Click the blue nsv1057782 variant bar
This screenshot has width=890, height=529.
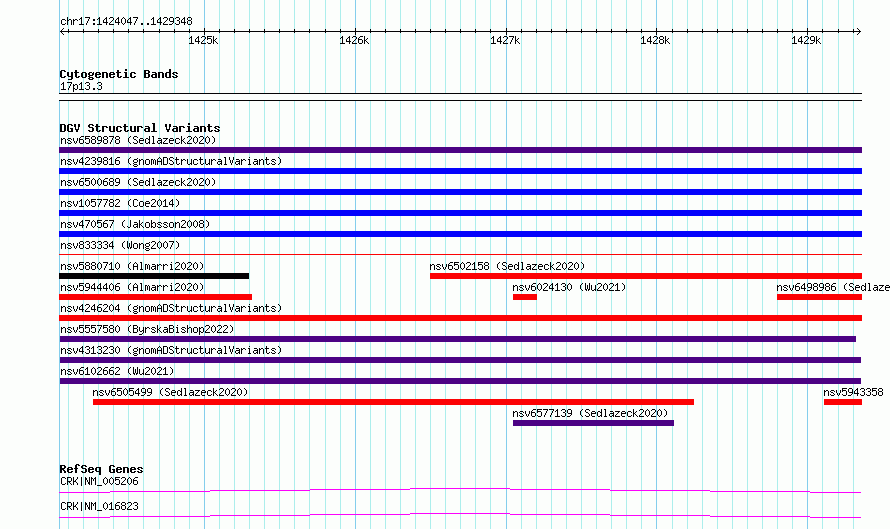pyautogui.click(x=460, y=213)
